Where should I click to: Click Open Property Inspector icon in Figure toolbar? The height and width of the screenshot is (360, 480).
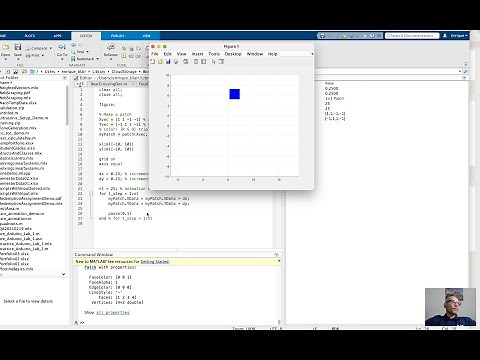221,62
